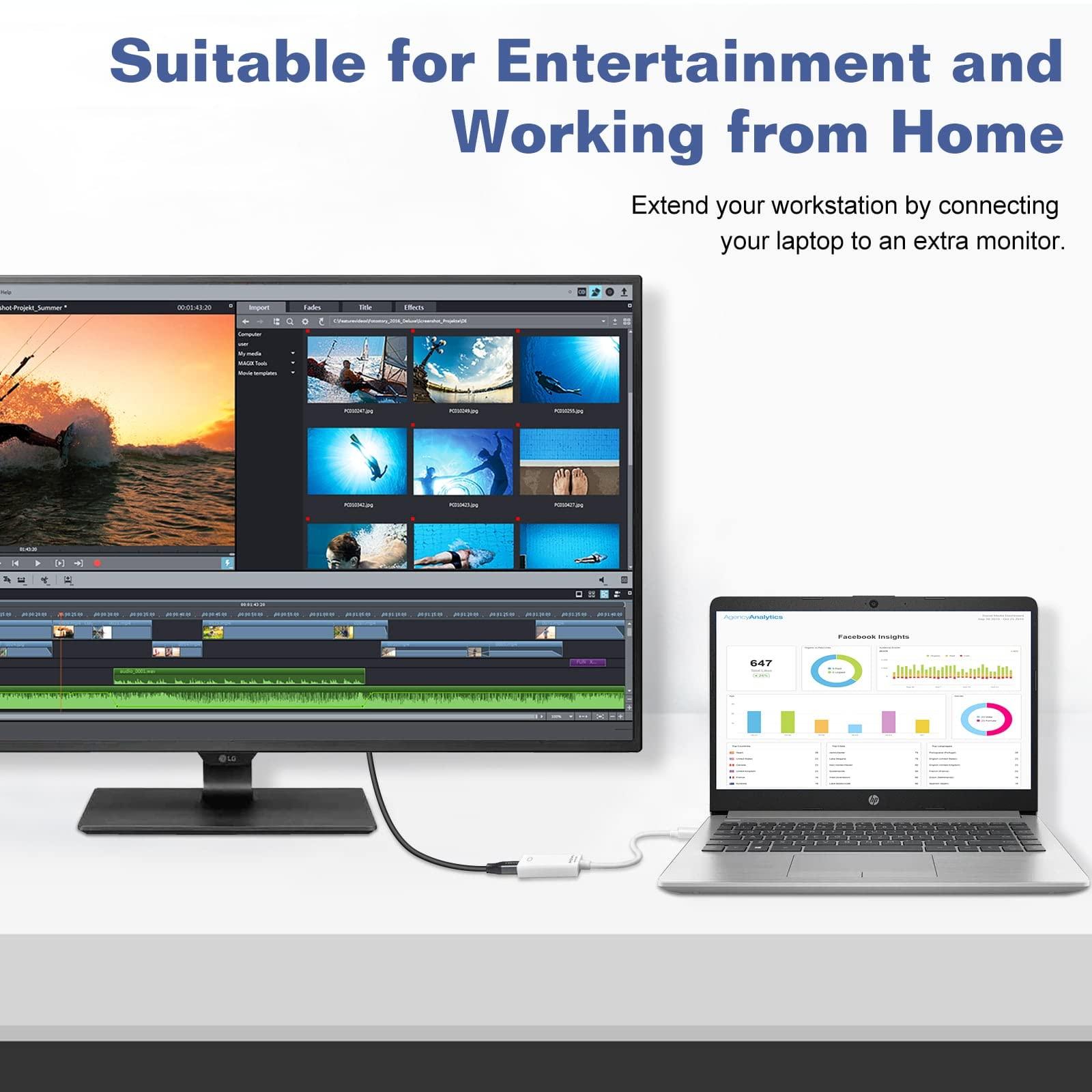This screenshot has height=1092, width=1092.
Task: Click the speaker volume icon above timeline
Action: [x=602, y=580]
